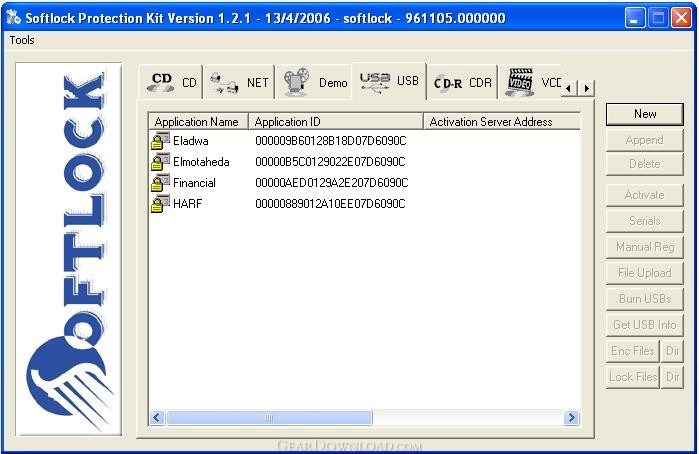Screen dimensions: 699x454
Task: Click the Activate button
Action: pyautogui.click(x=645, y=195)
